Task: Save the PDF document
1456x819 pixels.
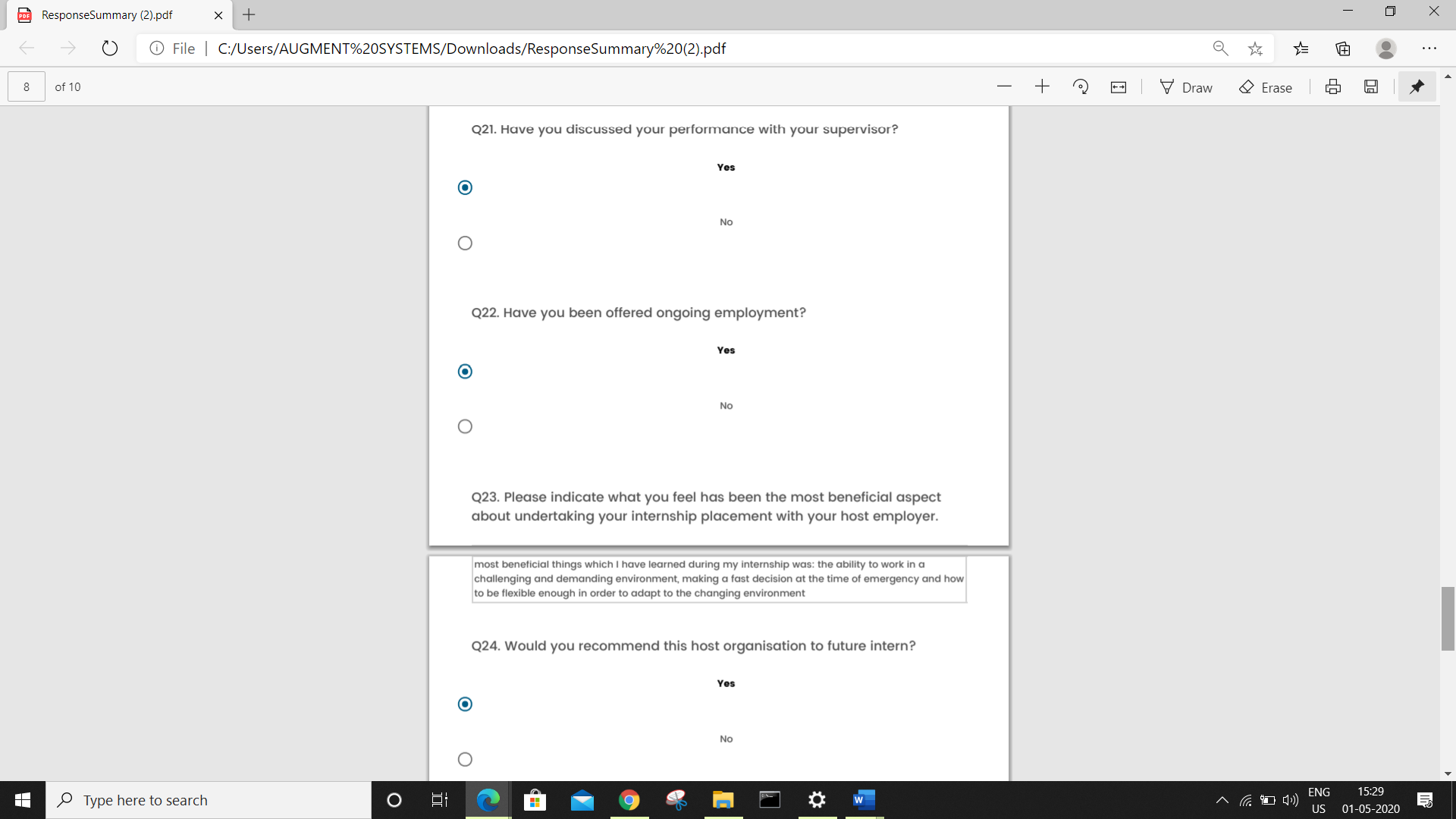Action: [x=1371, y=86]
